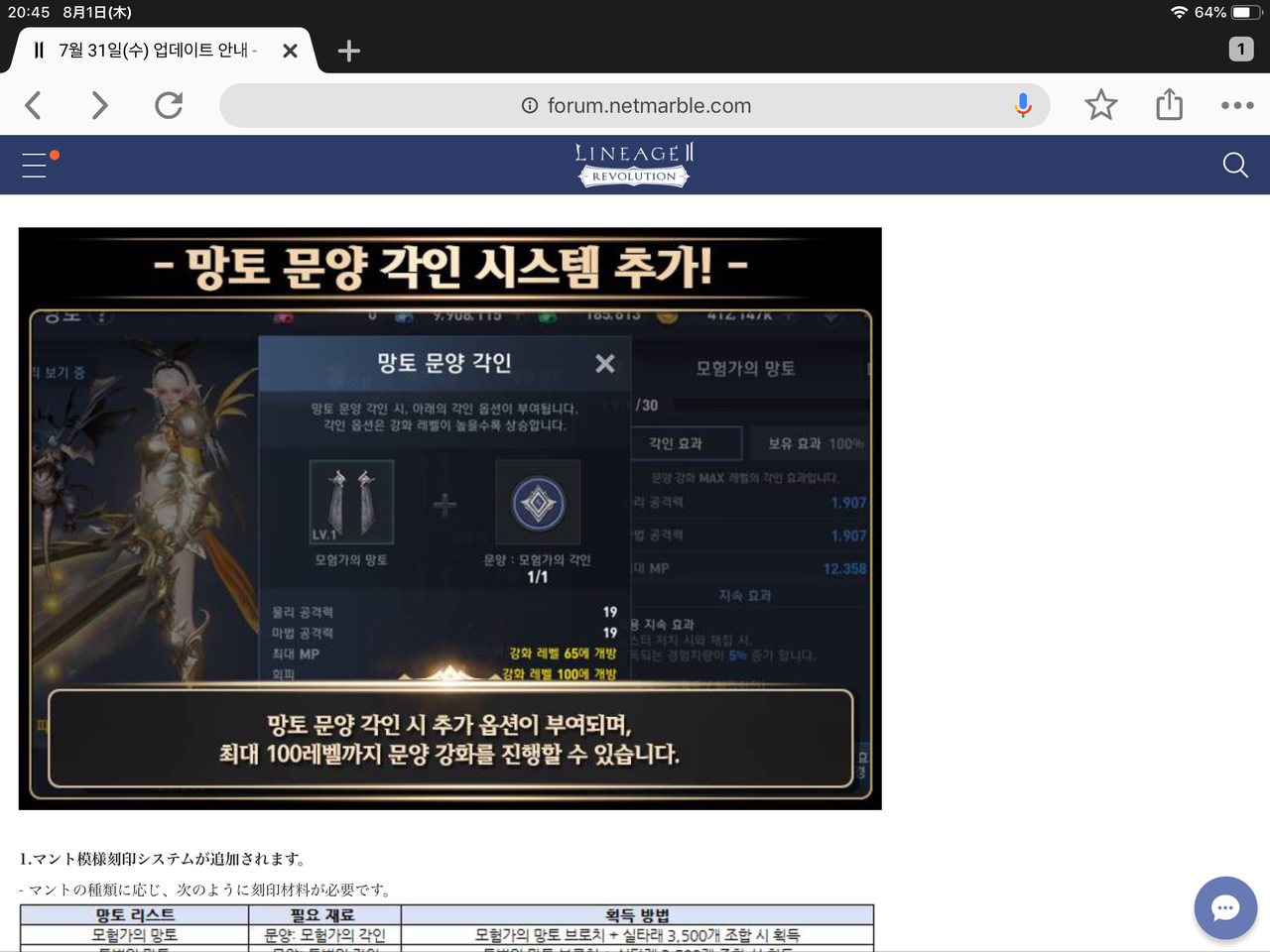Add a new browser tab
Image resolution: width=1270 pixels, height=952 pixels.
(x=348, y=51)
